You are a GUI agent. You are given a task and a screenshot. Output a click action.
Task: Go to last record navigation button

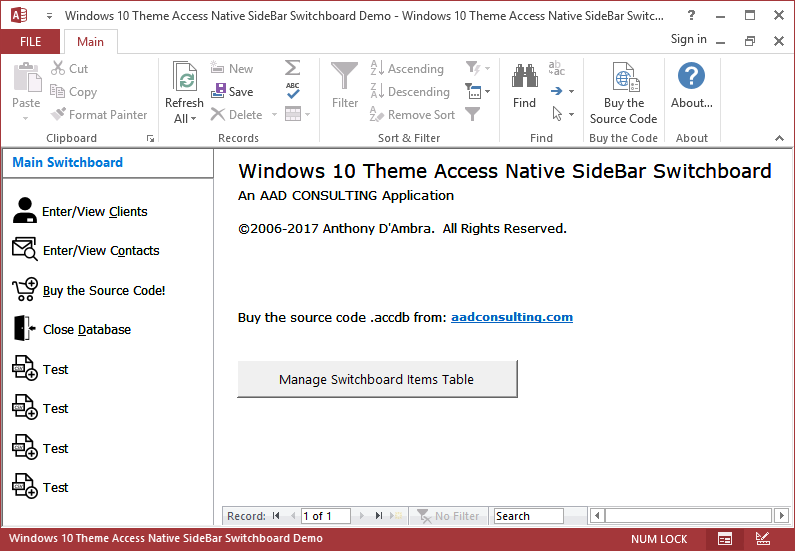(379, 516)
